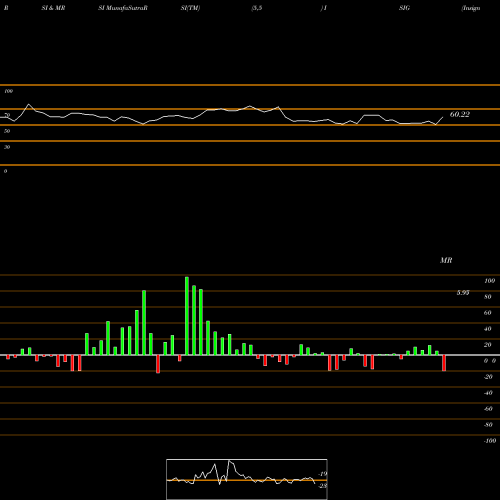Click the MR axis label 40

coord(488,329)
